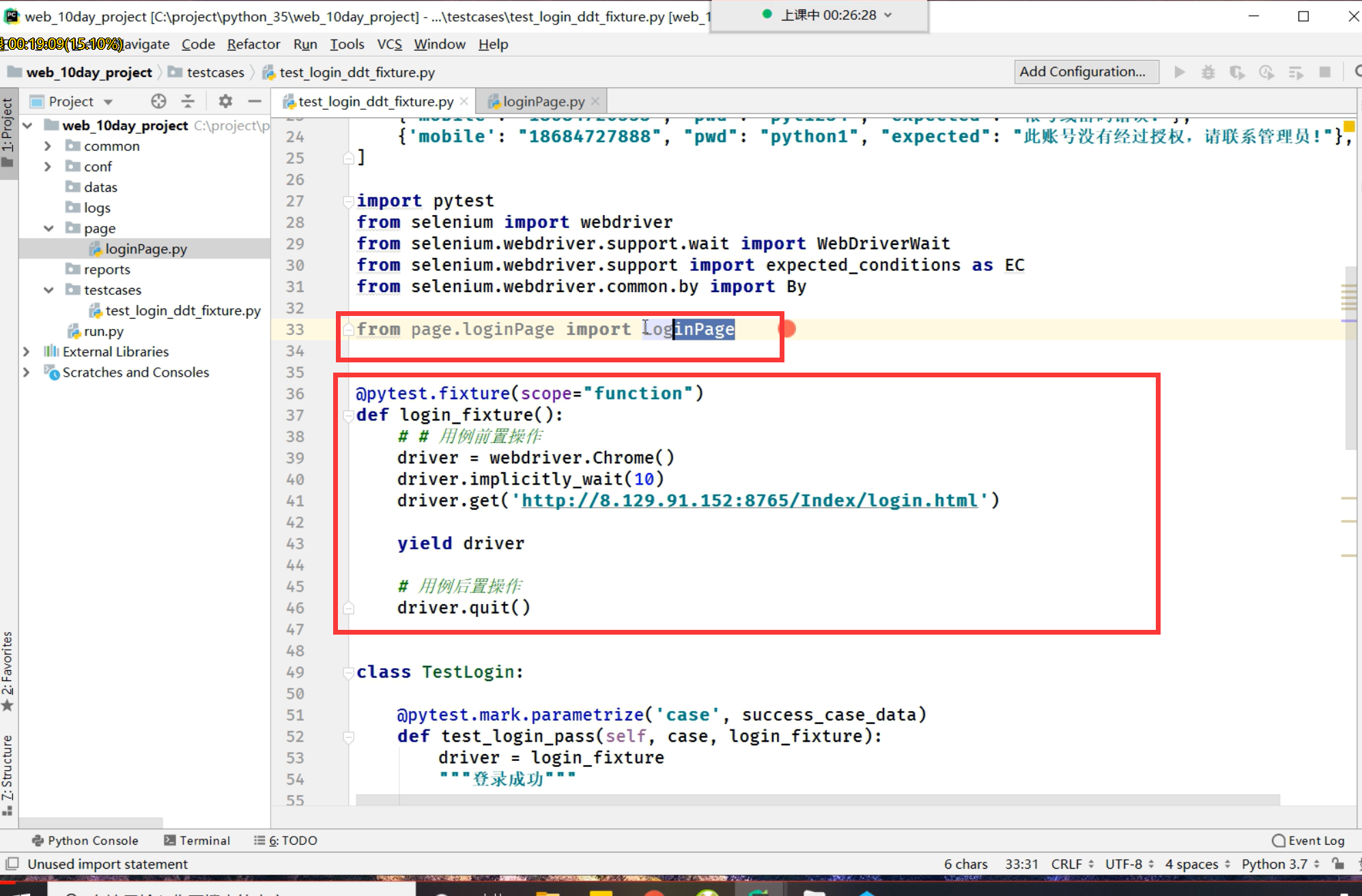Open Project panel settings gear
This screenshot has width=1362, height=896.
pyautogui.click(x=225, y=102)
